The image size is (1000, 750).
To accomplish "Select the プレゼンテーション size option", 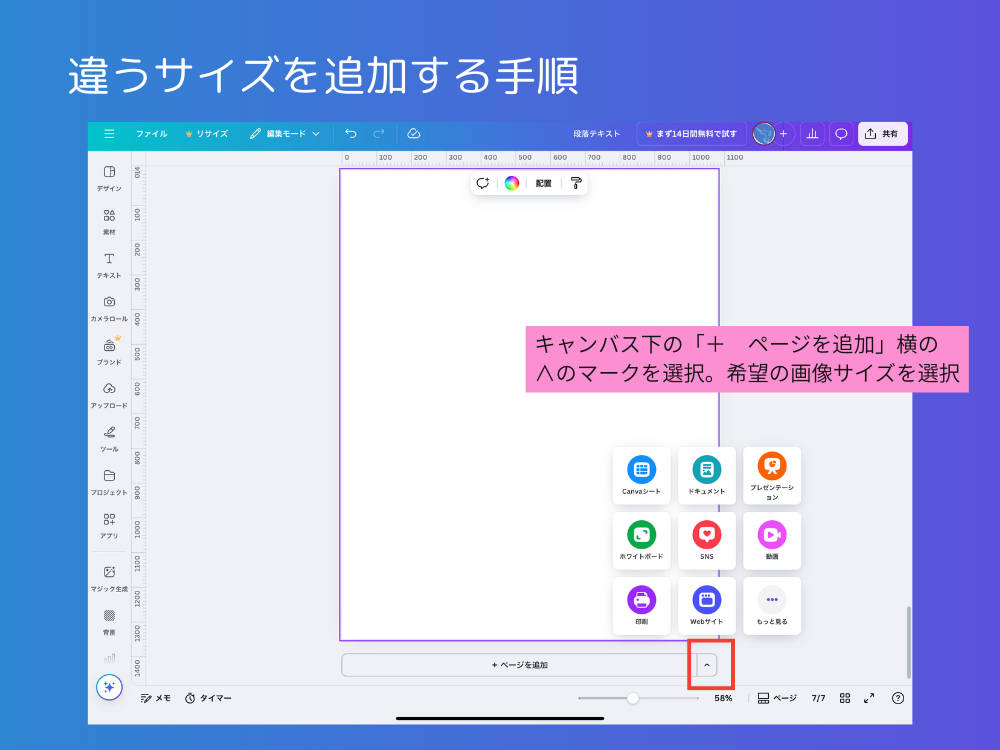I will click(x=771, y=470).
